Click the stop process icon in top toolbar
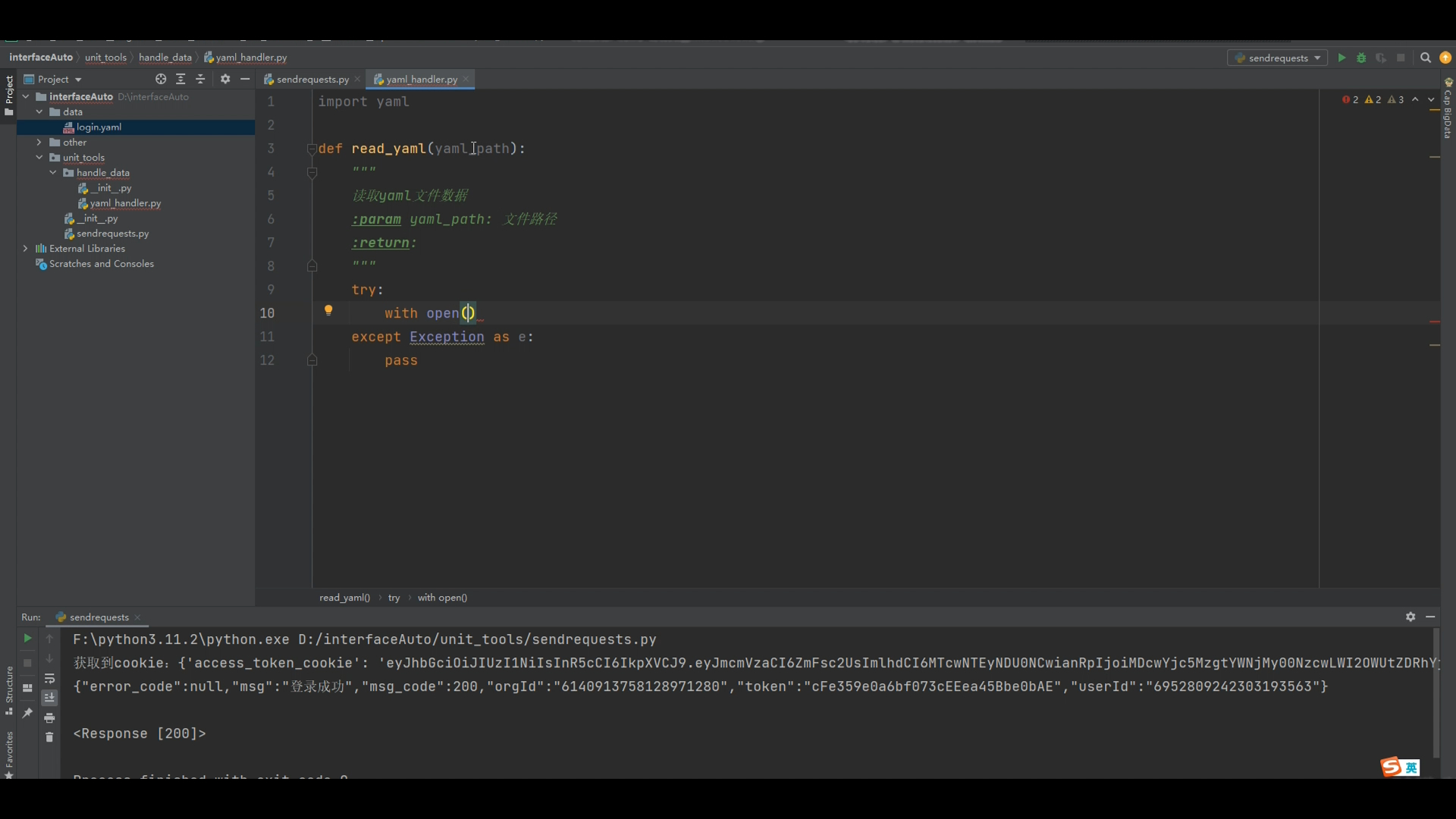Screen dimensions: 1456x819 coord(1401,58)
